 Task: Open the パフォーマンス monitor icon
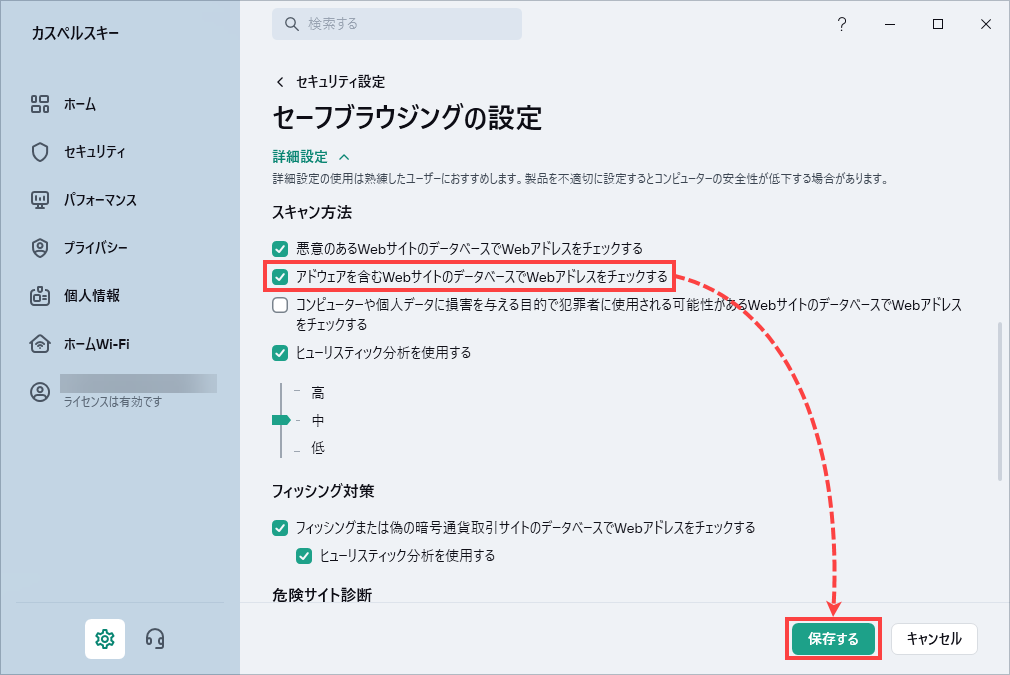click(x=40, y=200)
